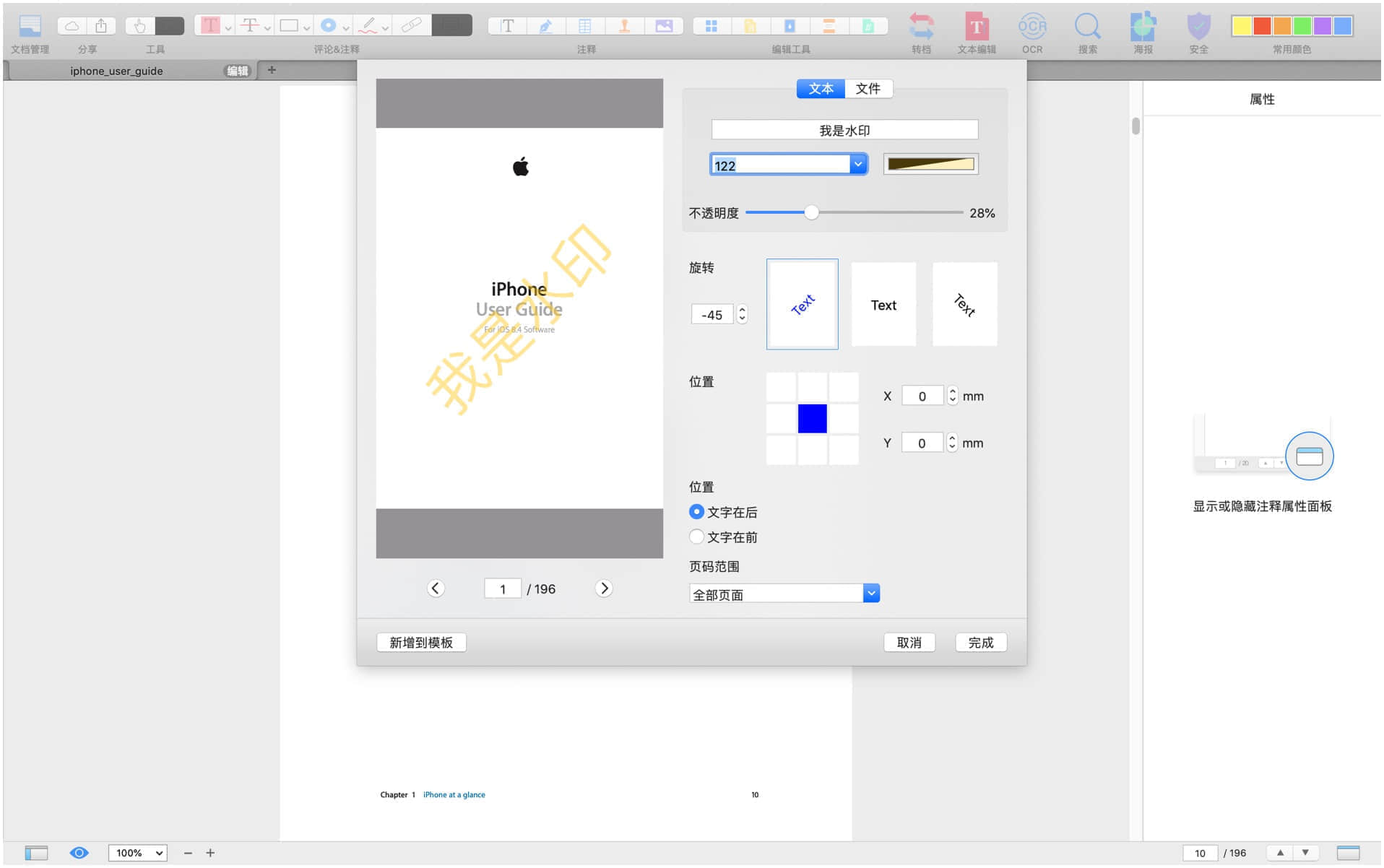Open highlight tool options arrow
1384x868 pixels.
click(x=228, y=27)
